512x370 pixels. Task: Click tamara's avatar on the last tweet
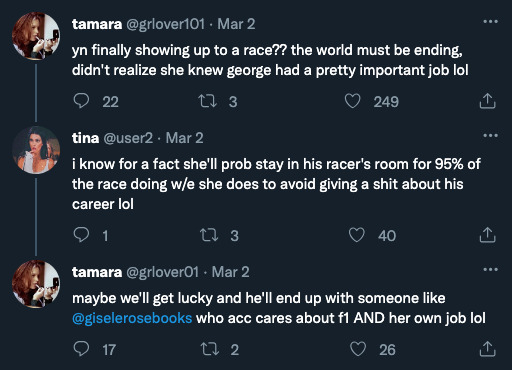36,284
